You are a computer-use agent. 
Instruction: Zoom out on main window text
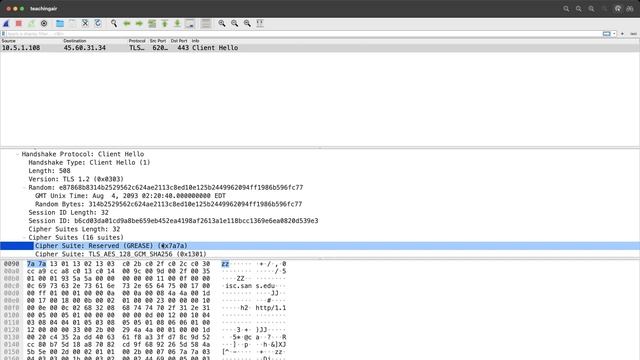(235, 24)
